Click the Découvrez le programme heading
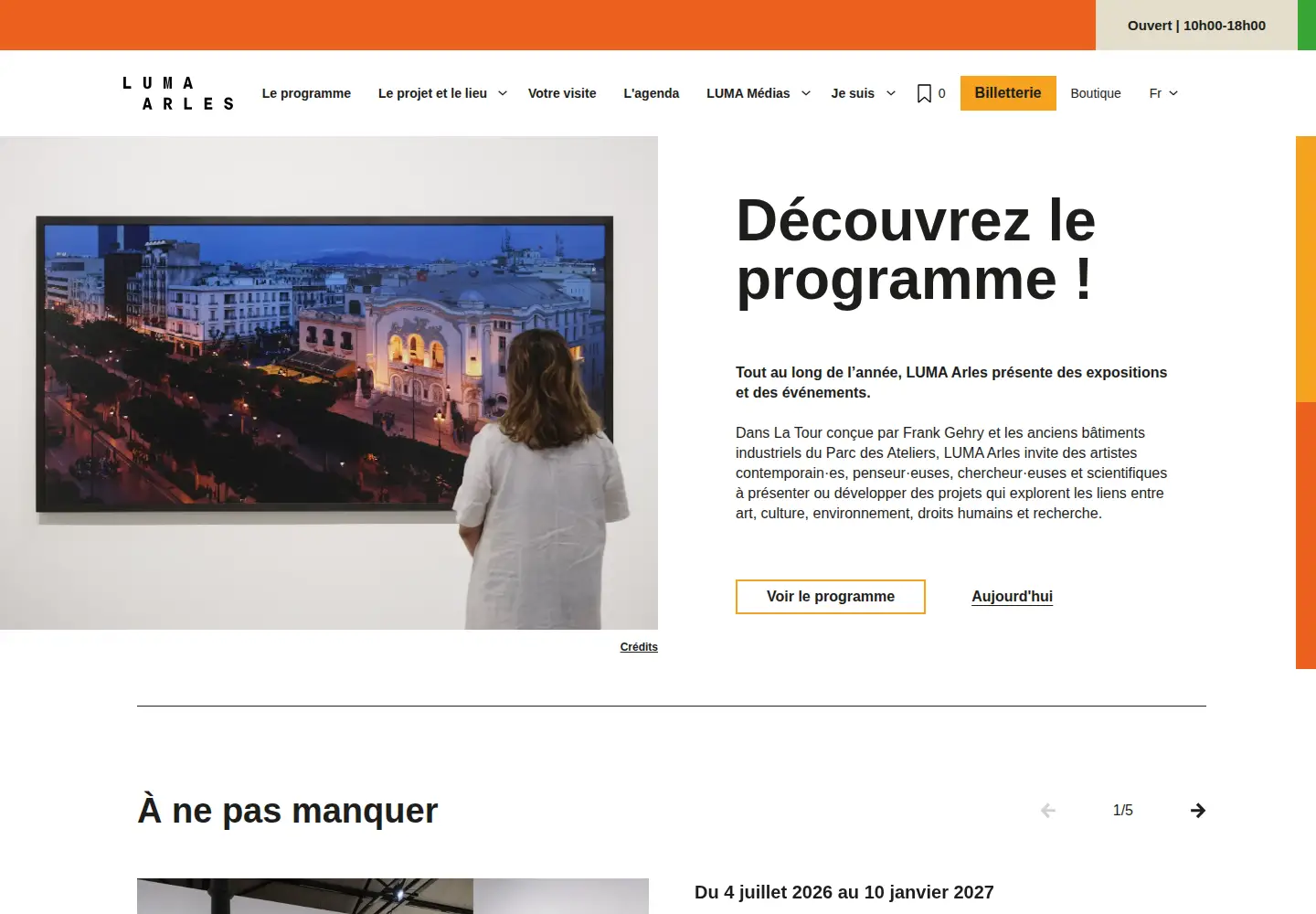The image size is (1316, 914). click(x=916, y=250)
